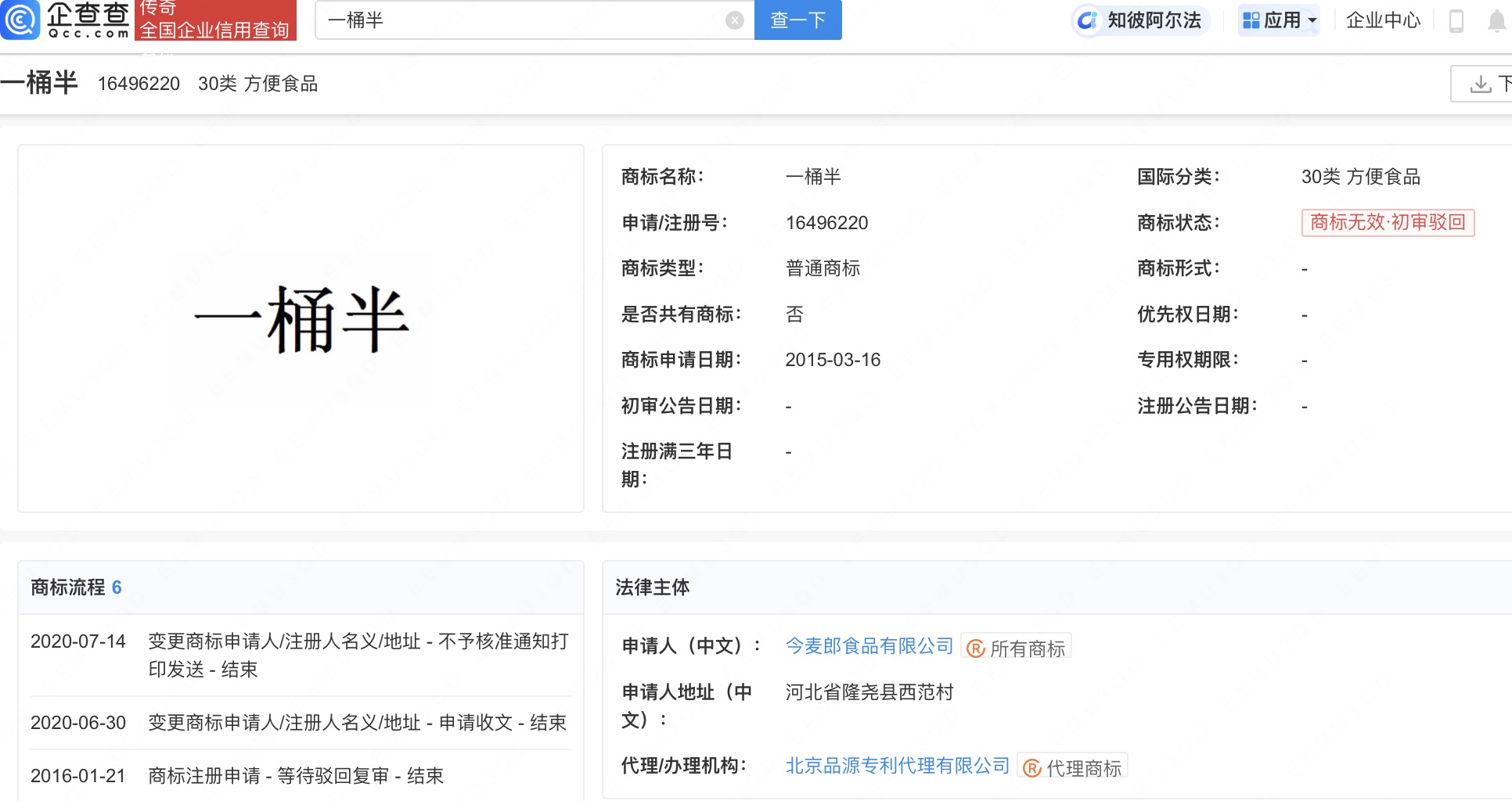Open the 北京品源专利代理有限公司 agency link

(x=897, y=766)
